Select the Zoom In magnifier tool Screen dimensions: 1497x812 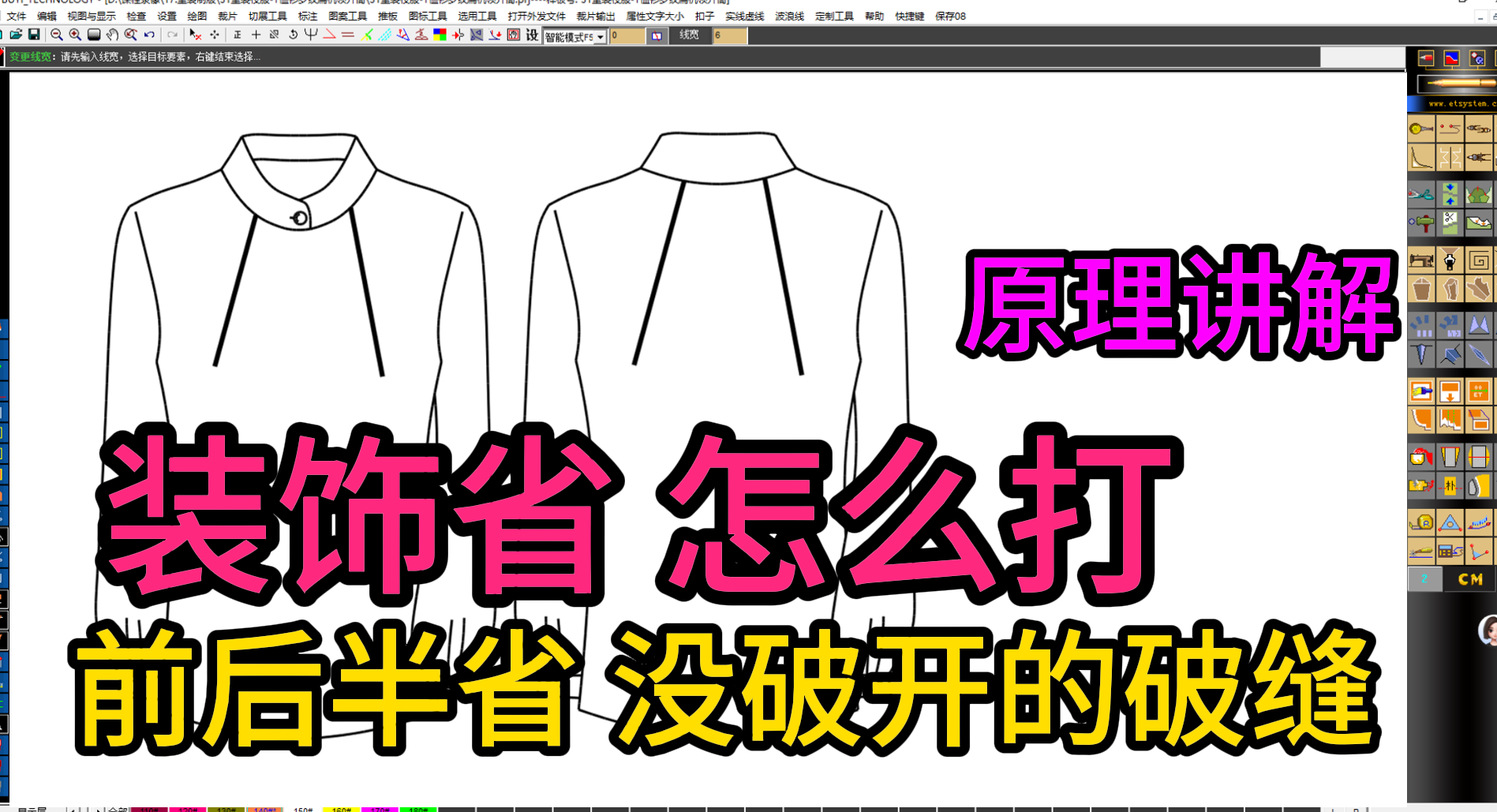point(74,36)
